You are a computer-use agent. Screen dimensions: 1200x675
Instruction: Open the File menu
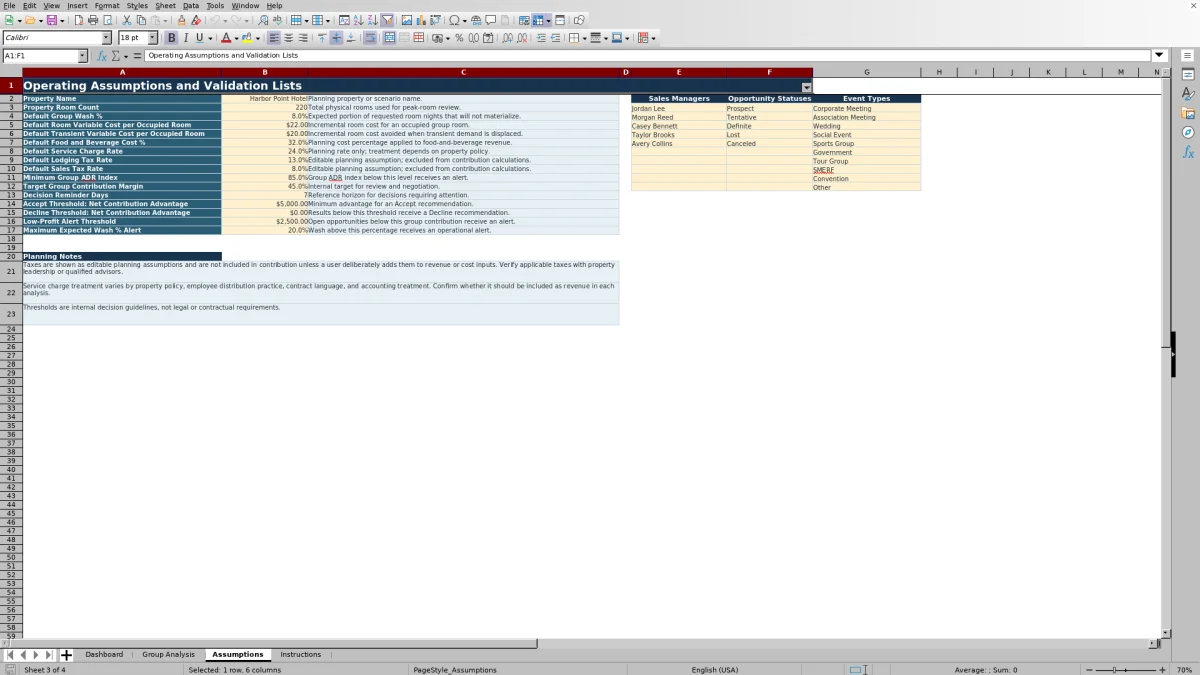click(9, 6)
